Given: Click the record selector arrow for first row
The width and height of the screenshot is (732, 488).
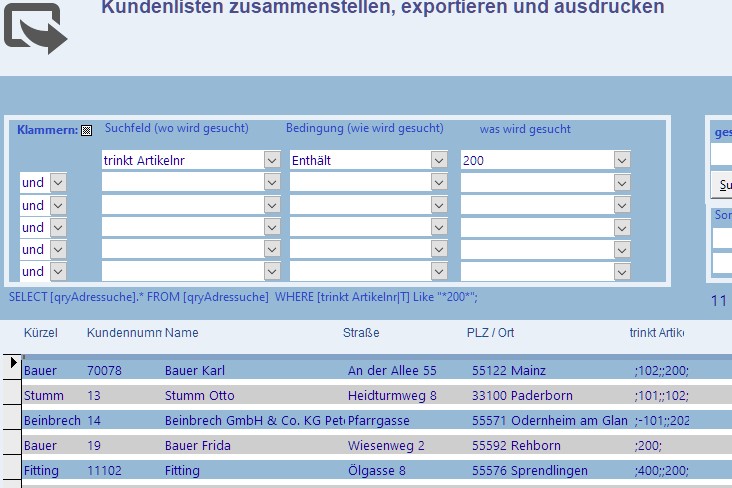Looking at the screenshot, I should [13, 363].
